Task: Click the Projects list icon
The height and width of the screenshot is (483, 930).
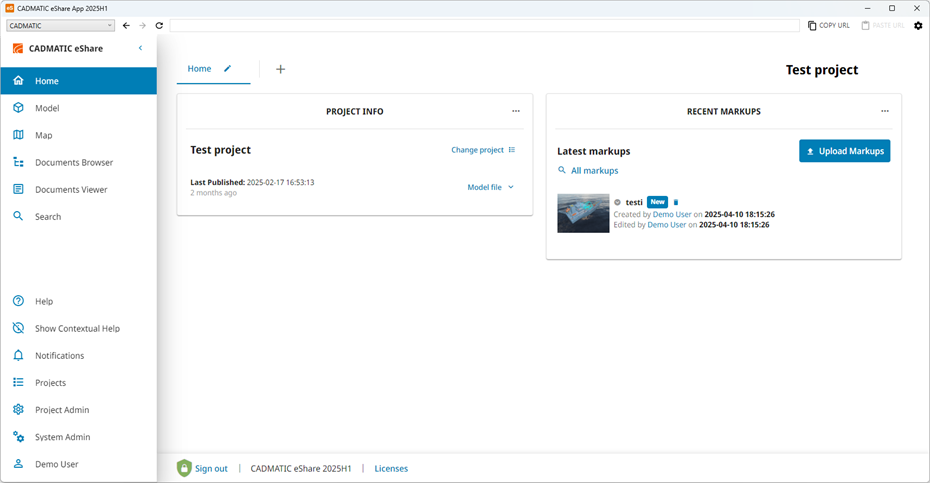Action: [18, 382]
